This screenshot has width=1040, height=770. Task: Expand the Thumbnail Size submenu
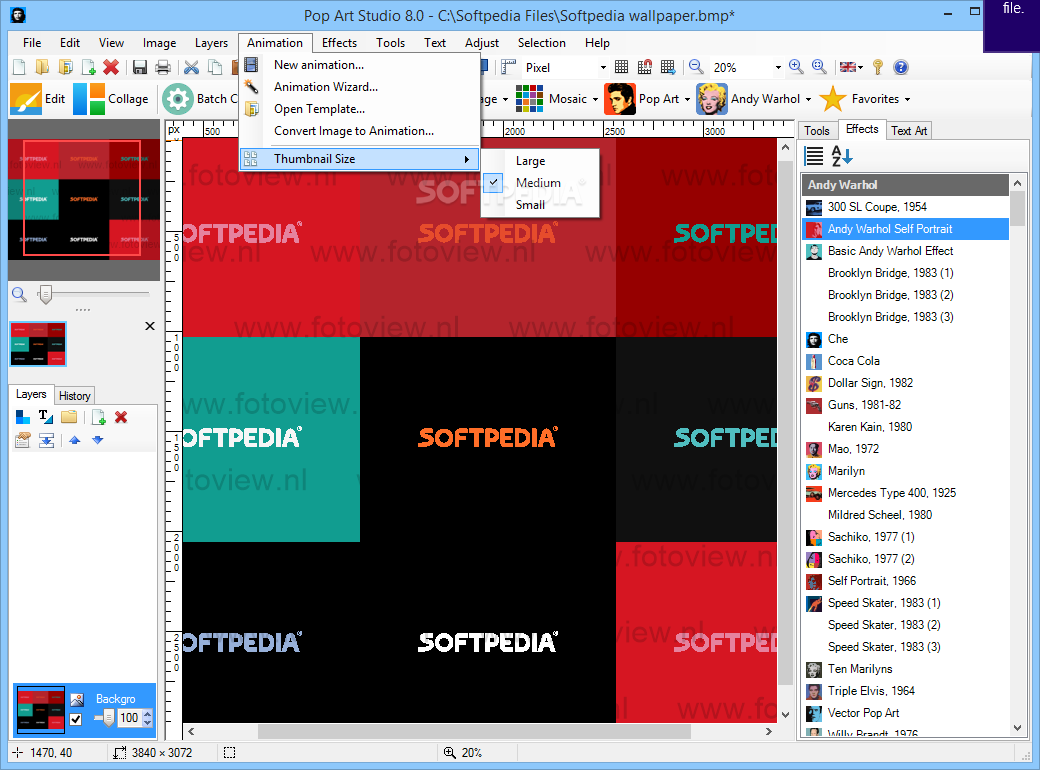359,159
